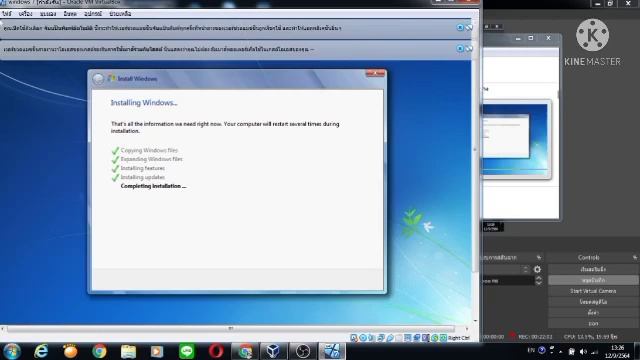Click the Settings (ตั้งค่า) button in OBS Controls
The height and width of the screenshot is (360, 640).
tap(593, 313)
